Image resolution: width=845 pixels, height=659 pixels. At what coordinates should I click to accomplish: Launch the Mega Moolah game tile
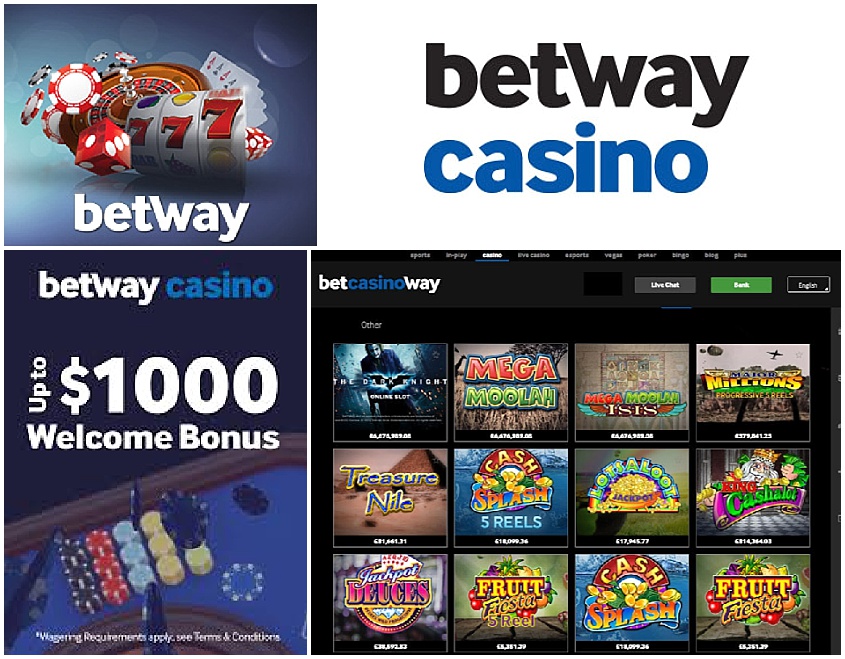(x=511, y=392)
